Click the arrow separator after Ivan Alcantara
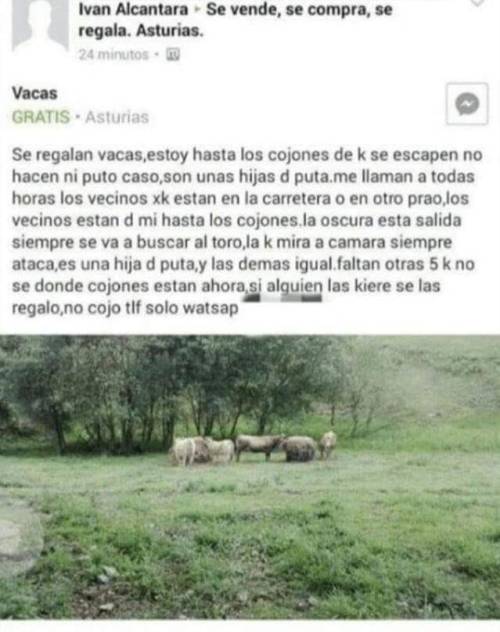 (197, 10)
